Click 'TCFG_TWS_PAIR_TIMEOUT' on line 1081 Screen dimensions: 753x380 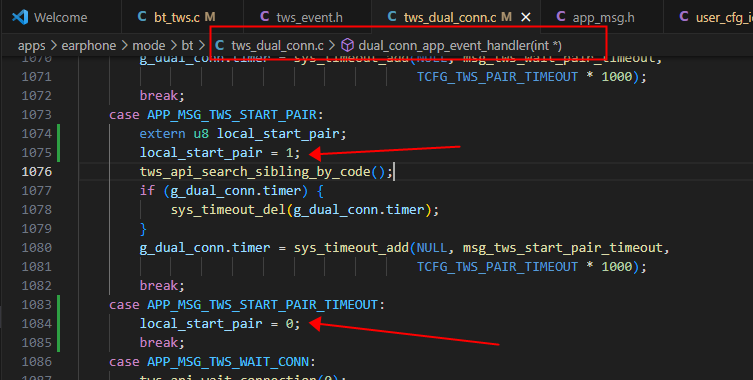[x=497, y=267]
